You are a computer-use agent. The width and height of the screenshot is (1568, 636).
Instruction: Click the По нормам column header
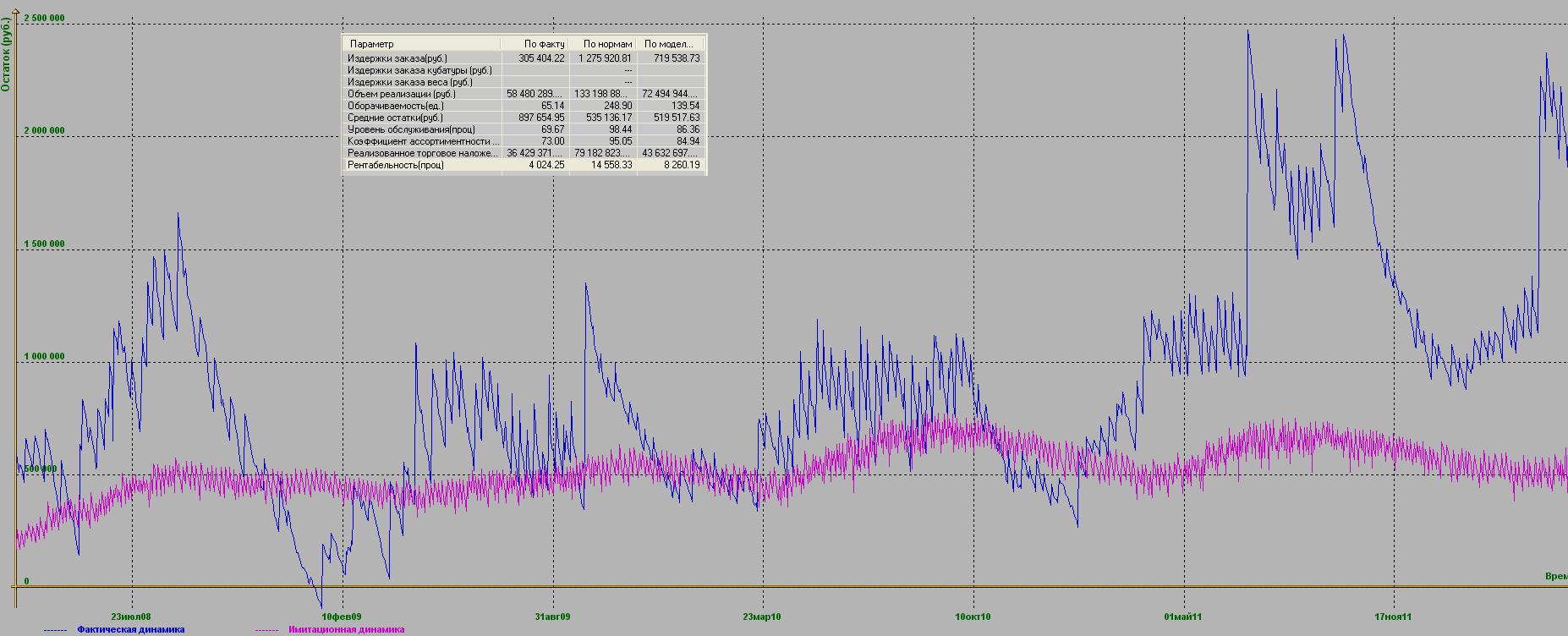click(602, 44)
